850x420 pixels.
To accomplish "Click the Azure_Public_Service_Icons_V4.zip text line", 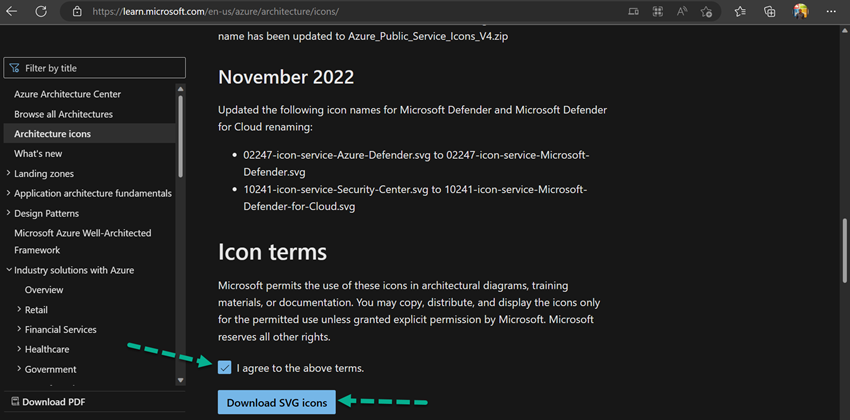I will [x=363, y=38].
